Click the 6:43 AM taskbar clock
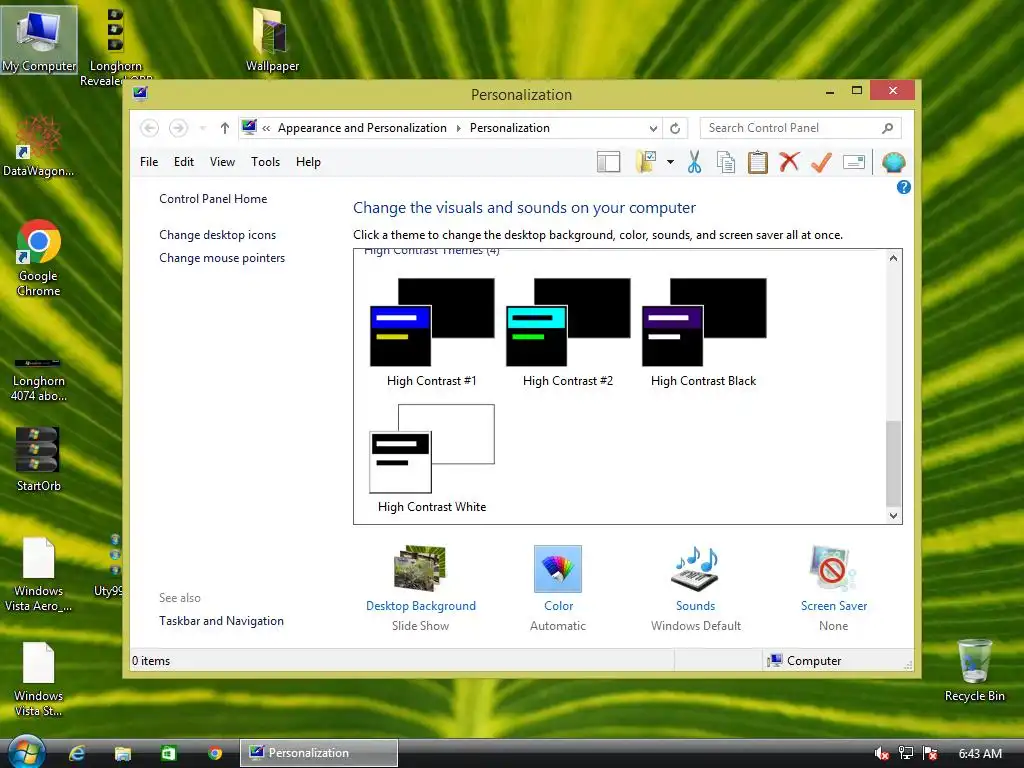This screenshot has width=1024, height=768. tap(980, 754)
